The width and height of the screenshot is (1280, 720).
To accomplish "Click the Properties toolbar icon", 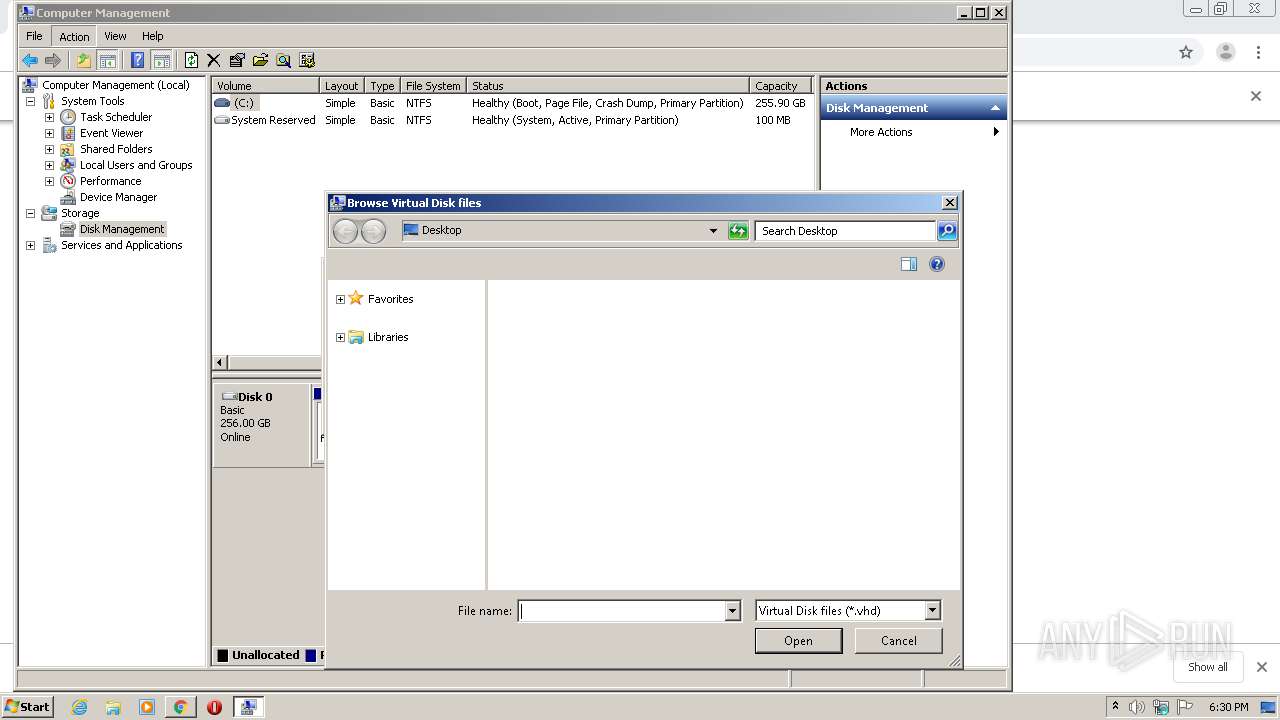I will tap(237, 60).
